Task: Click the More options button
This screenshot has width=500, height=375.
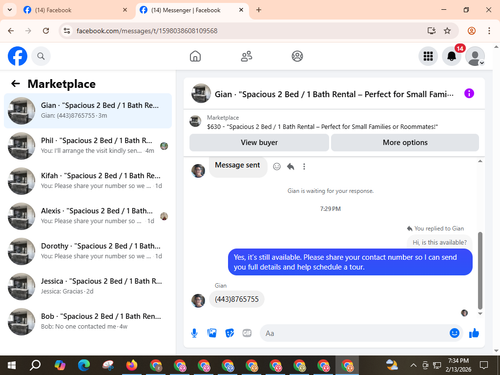Action: coord(405,142)
